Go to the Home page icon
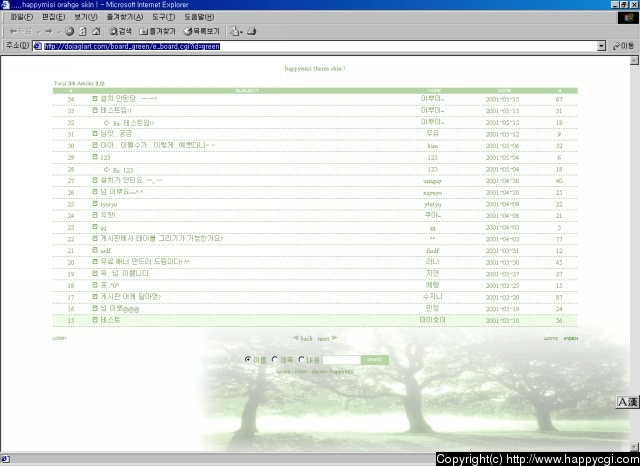This screenshot has width=640, height=466. click(96, 31)
